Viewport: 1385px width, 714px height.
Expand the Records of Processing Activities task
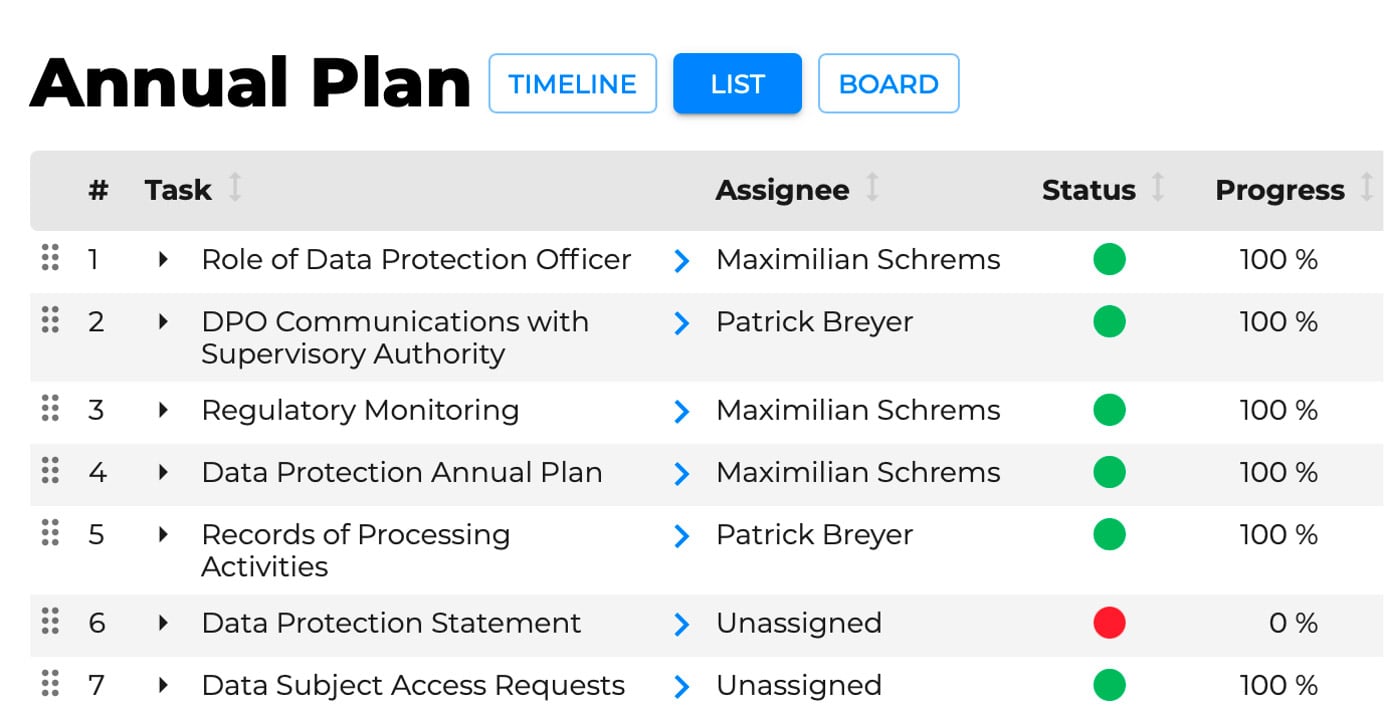click(x=163, y=535)
